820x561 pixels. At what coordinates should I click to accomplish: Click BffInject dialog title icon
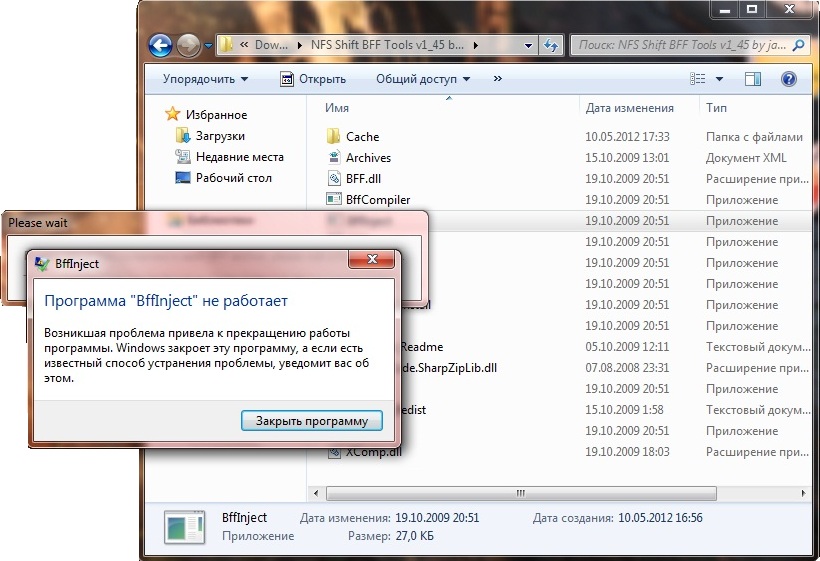42,263
